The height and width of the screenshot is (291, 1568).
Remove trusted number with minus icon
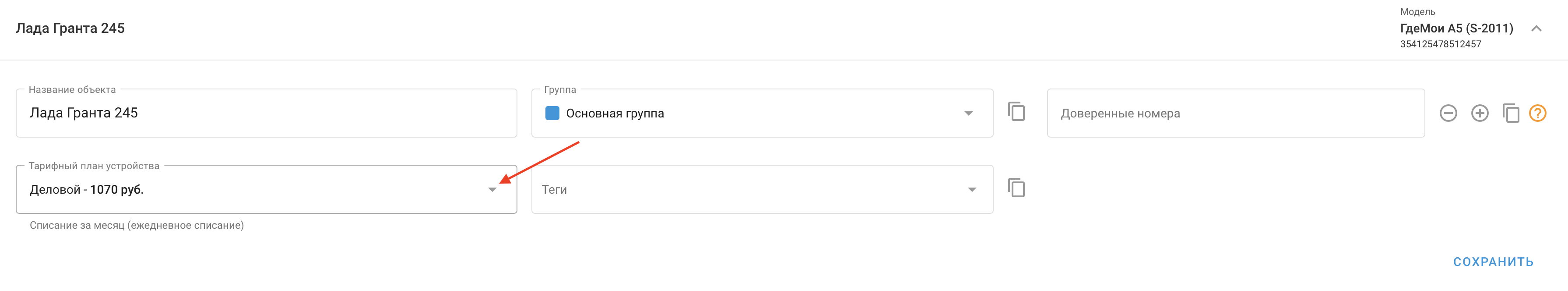[x=1448, y=113]
